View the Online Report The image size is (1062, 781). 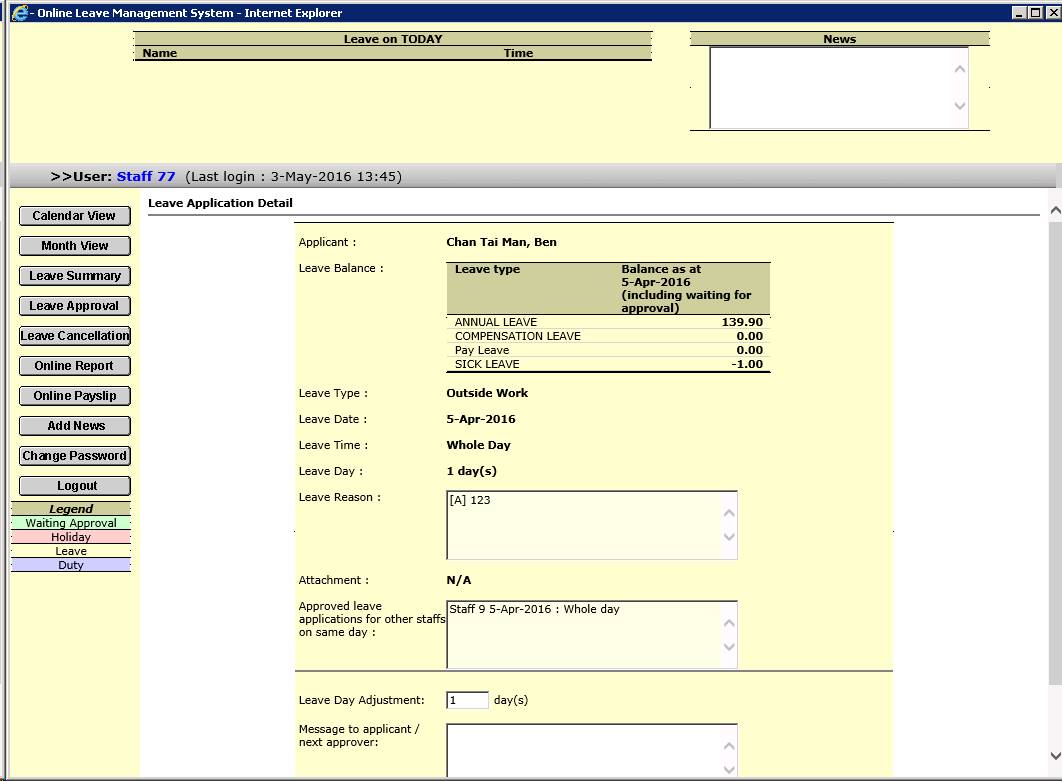[75, 366]
